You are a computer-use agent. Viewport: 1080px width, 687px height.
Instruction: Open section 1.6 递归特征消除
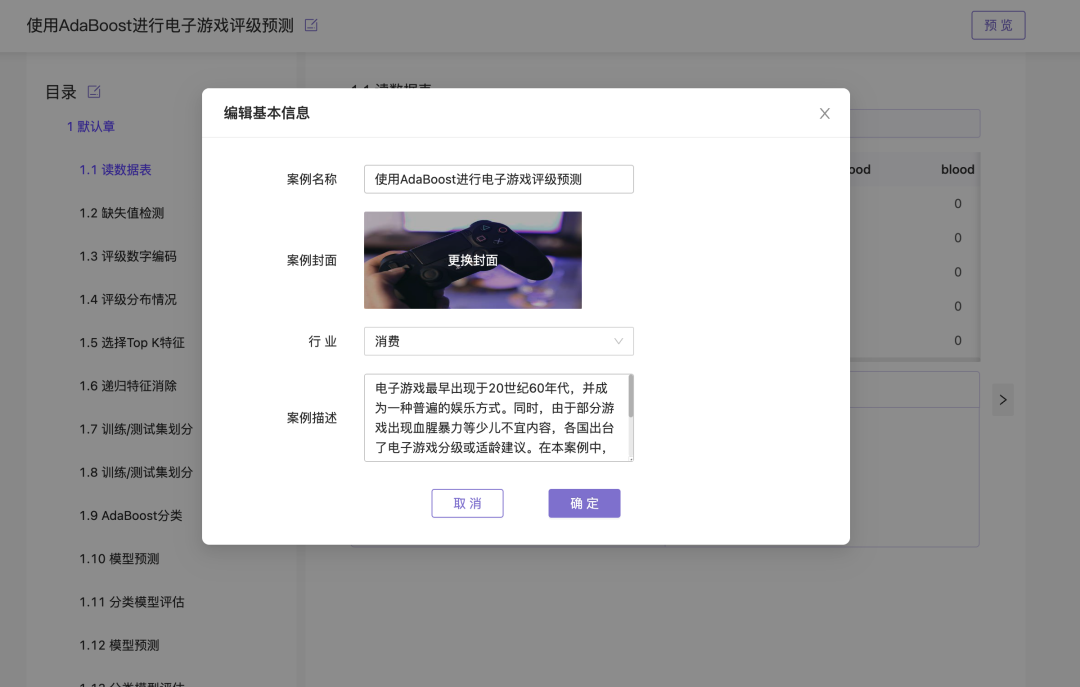click(x=127, y=386)
